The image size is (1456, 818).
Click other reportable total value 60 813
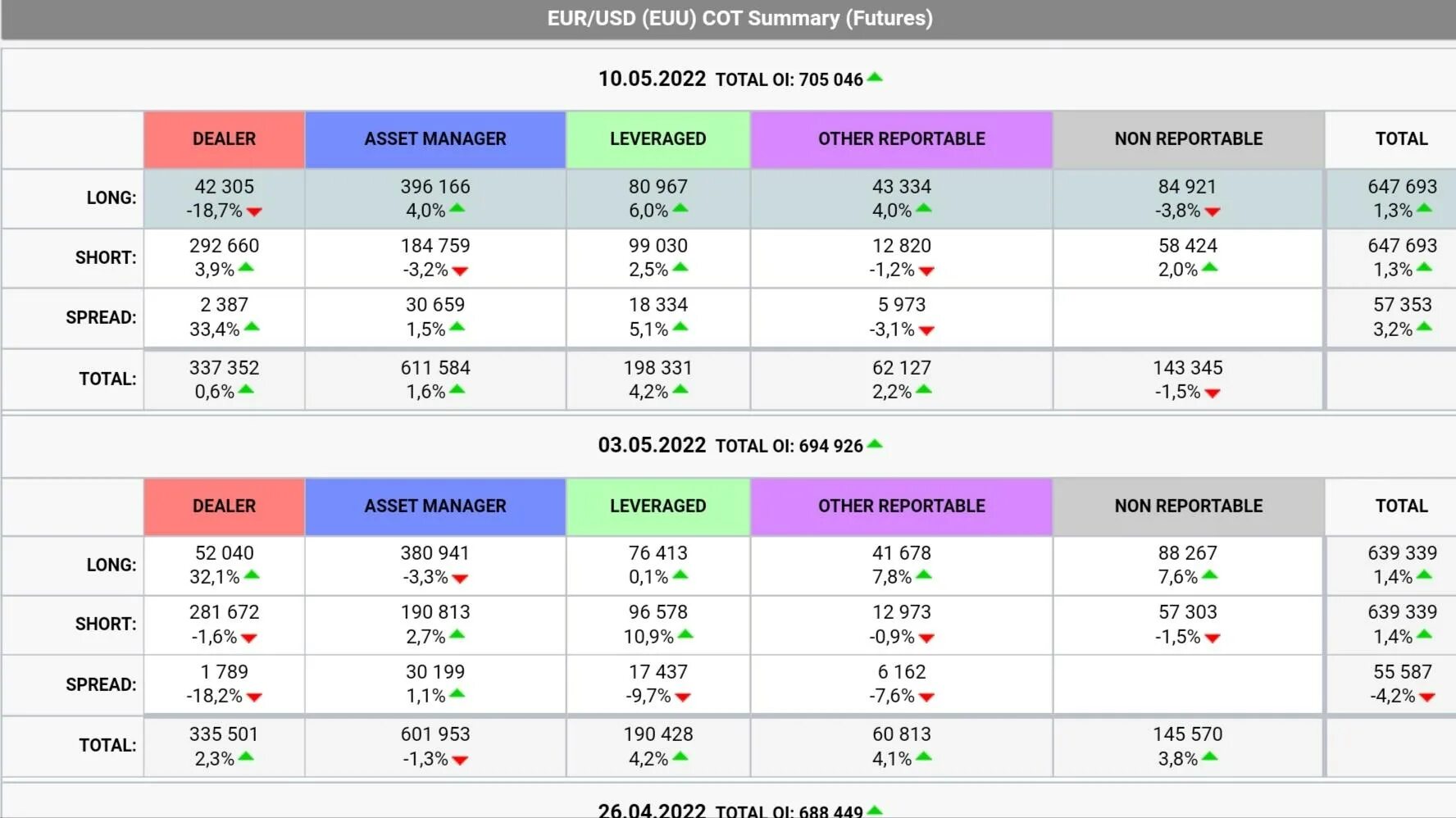902,734
